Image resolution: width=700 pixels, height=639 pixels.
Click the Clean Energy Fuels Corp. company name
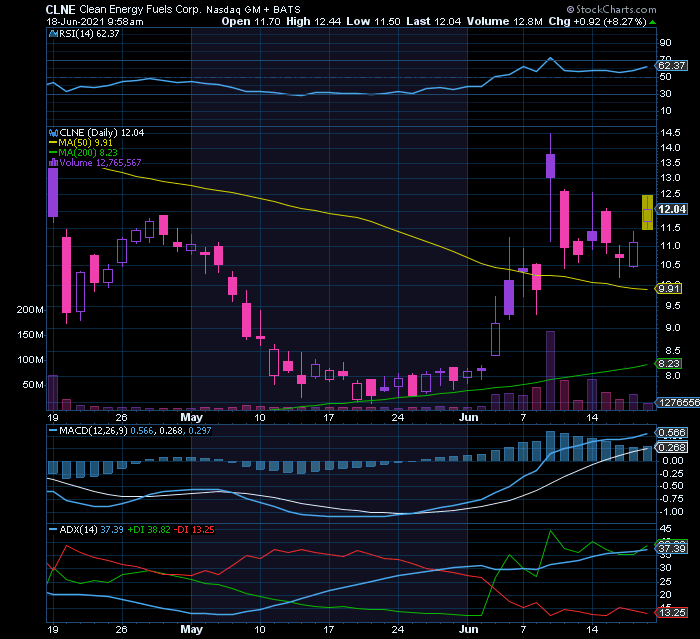140,9
